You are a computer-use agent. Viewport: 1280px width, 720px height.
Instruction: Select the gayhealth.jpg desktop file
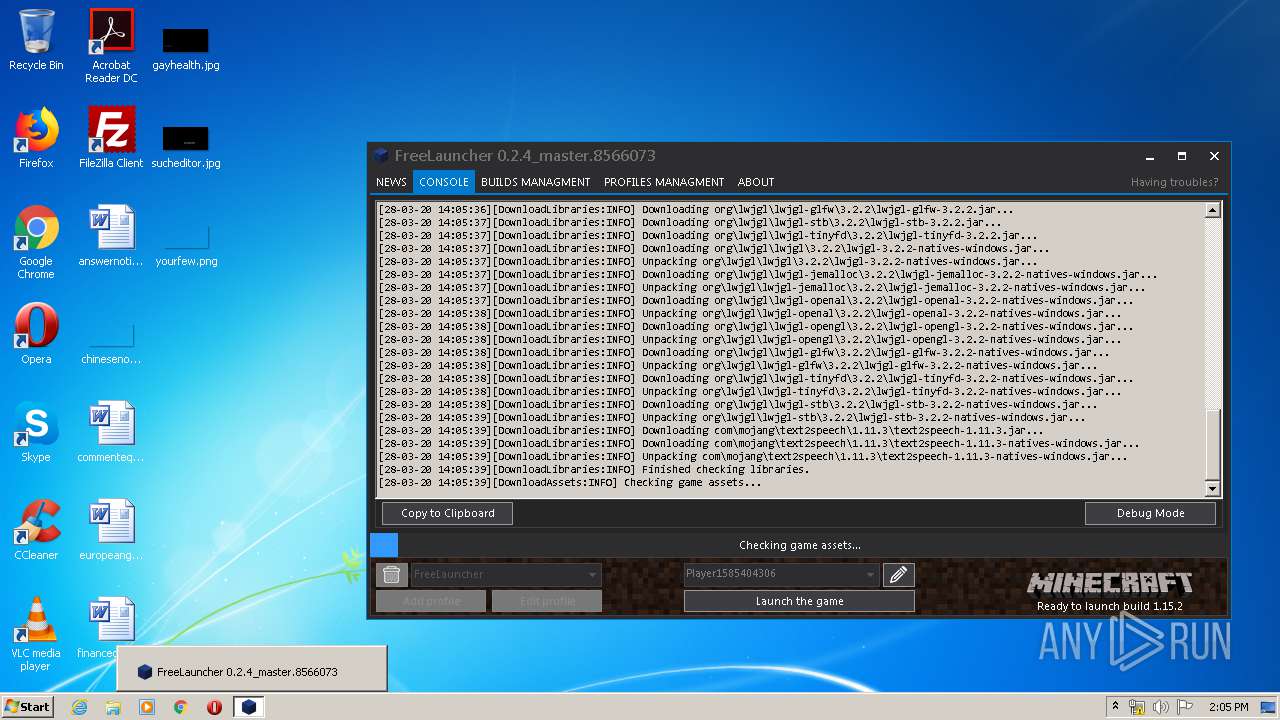click(x=186, y=48)
